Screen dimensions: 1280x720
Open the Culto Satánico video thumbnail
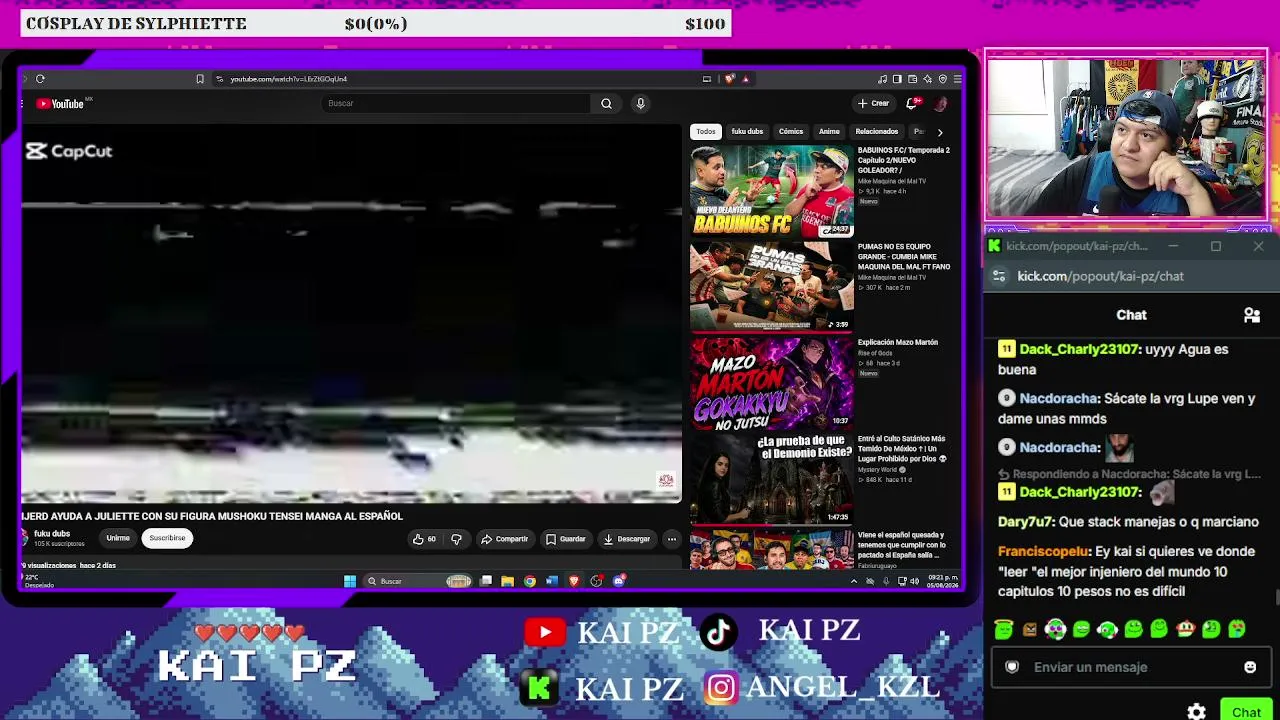771,480
